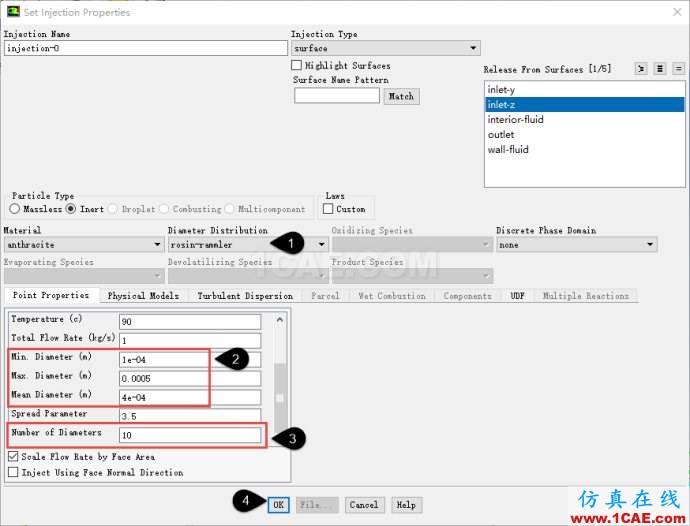Uncheck Scale Flow Rate by Face Area
This screenshot has width=690, height=526.
tap(13, 456)
